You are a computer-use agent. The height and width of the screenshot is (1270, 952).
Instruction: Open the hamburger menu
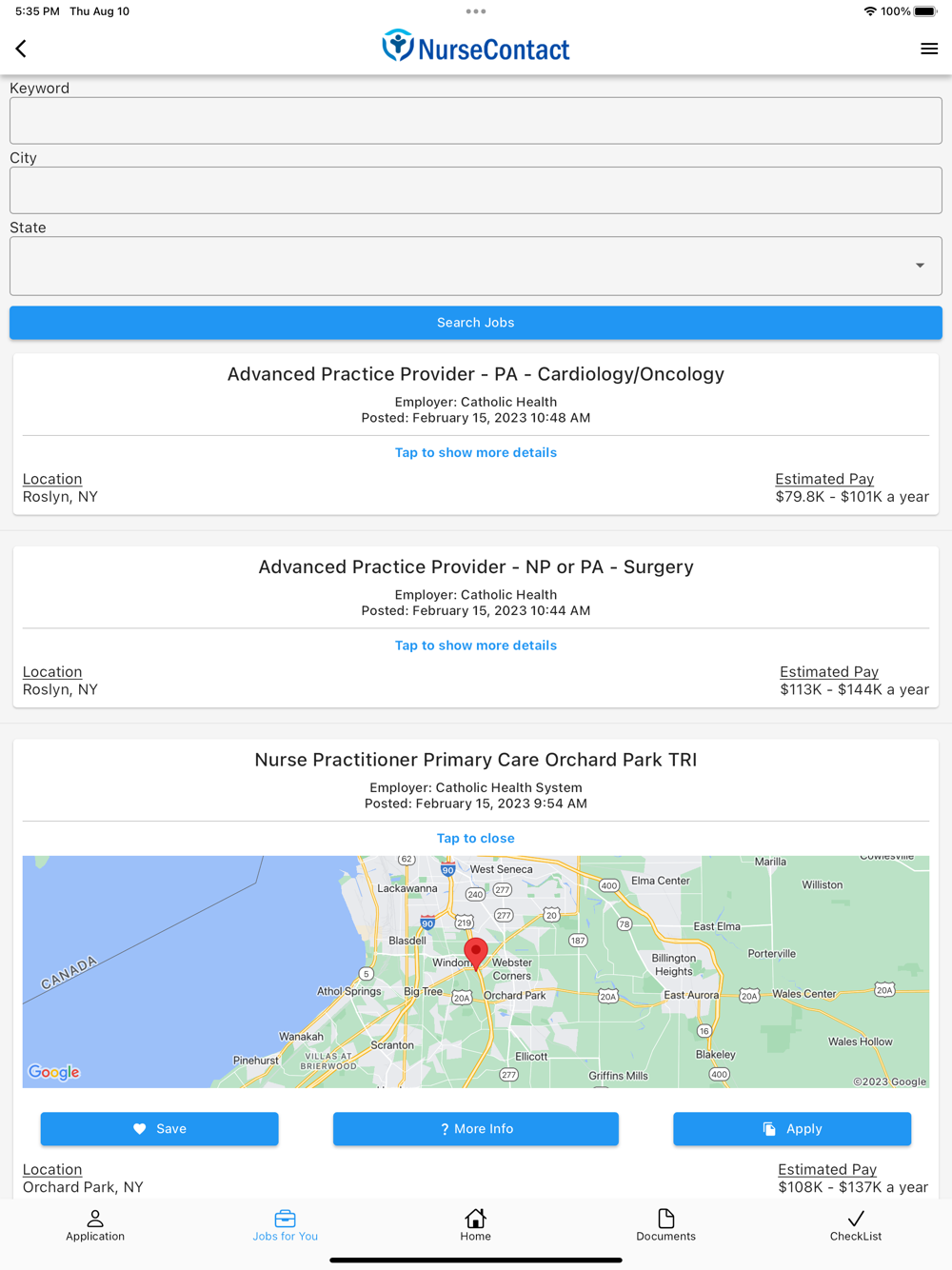tap(929, 49)
